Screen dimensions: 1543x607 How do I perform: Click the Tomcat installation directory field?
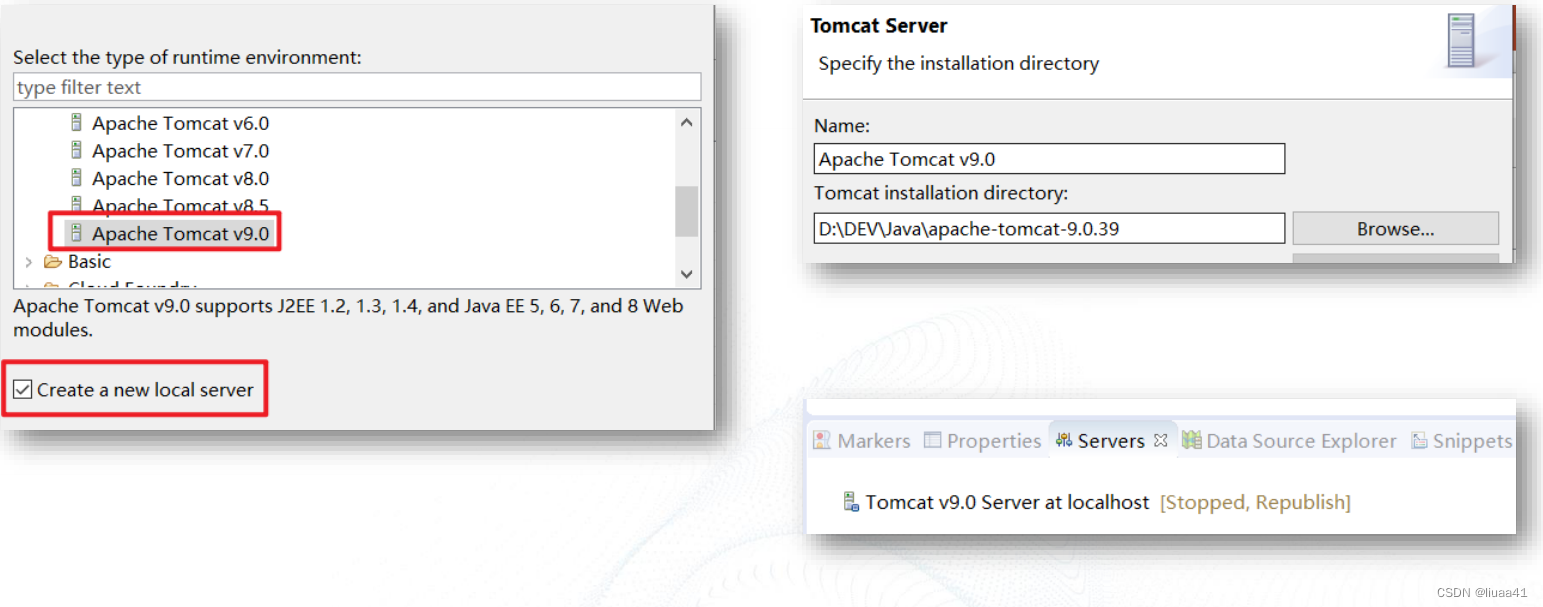tap(1049, 228)
